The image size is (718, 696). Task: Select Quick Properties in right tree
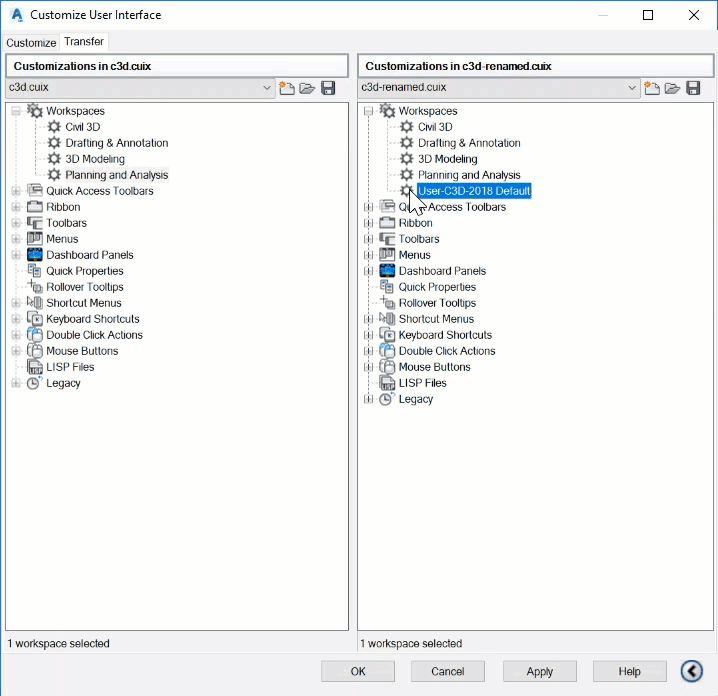coord(437,287)
